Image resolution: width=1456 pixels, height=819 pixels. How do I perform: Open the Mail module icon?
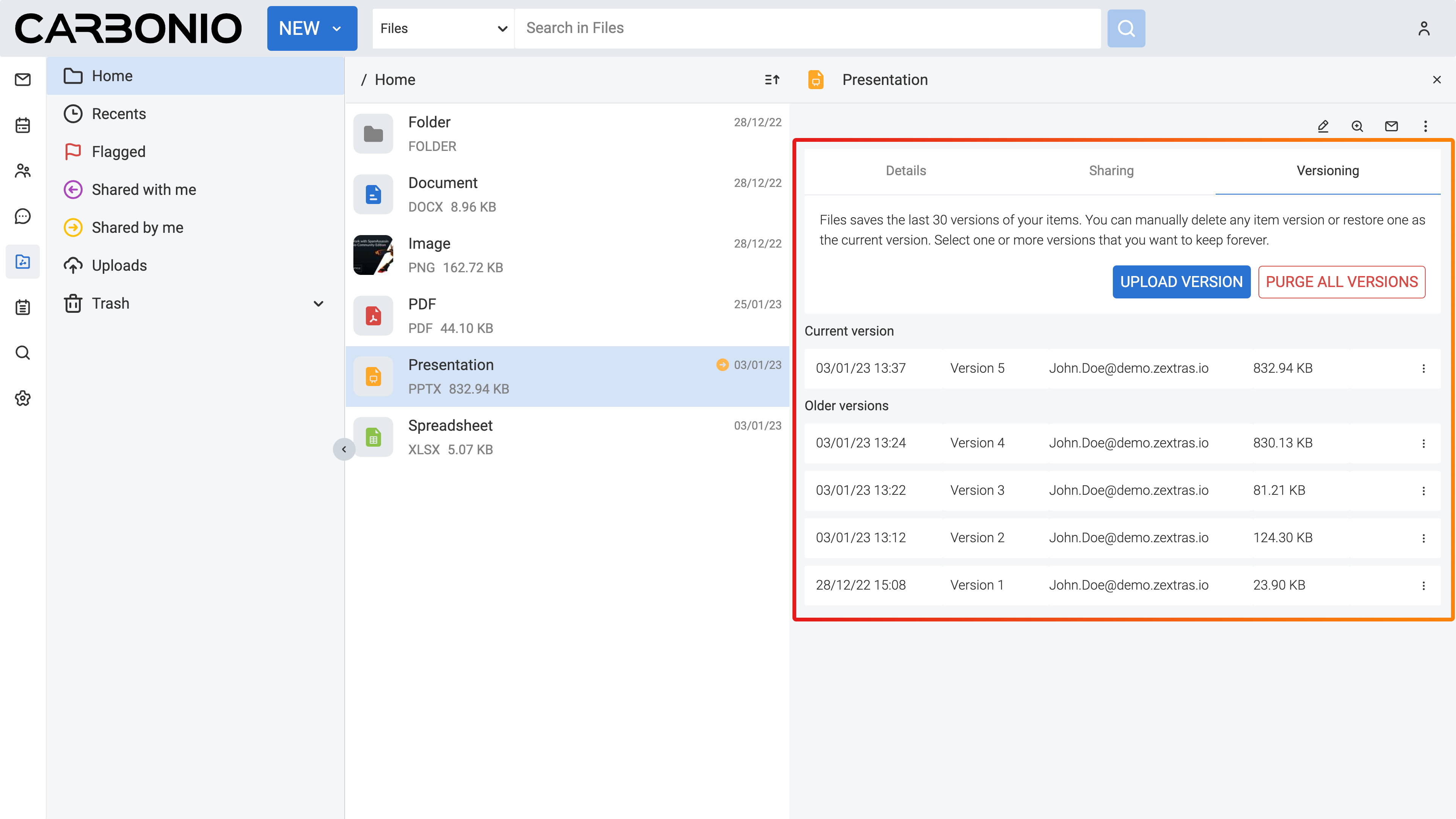tap(23, 80)
